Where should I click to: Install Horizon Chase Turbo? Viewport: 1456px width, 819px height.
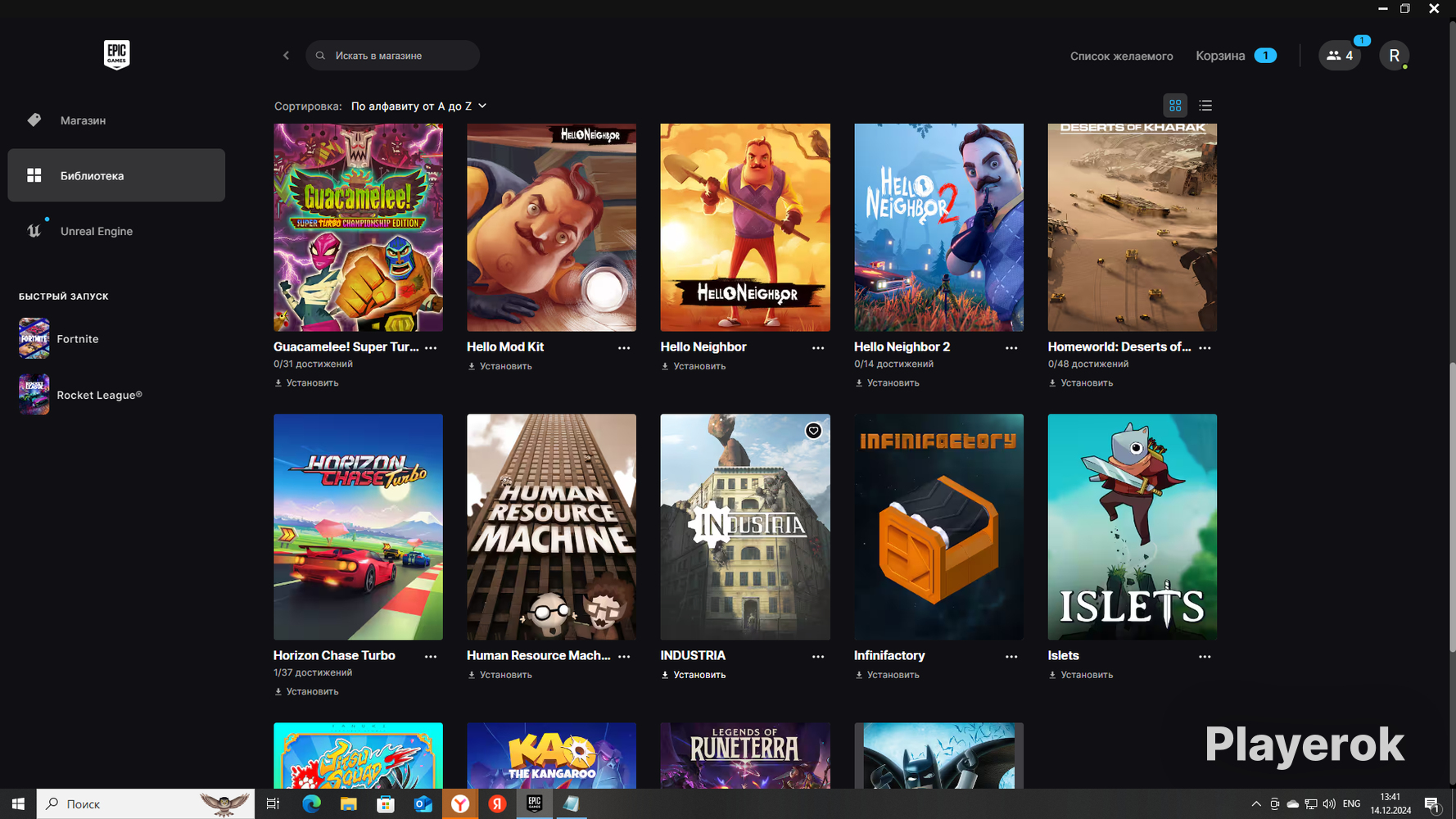click(x=306, y=692)
